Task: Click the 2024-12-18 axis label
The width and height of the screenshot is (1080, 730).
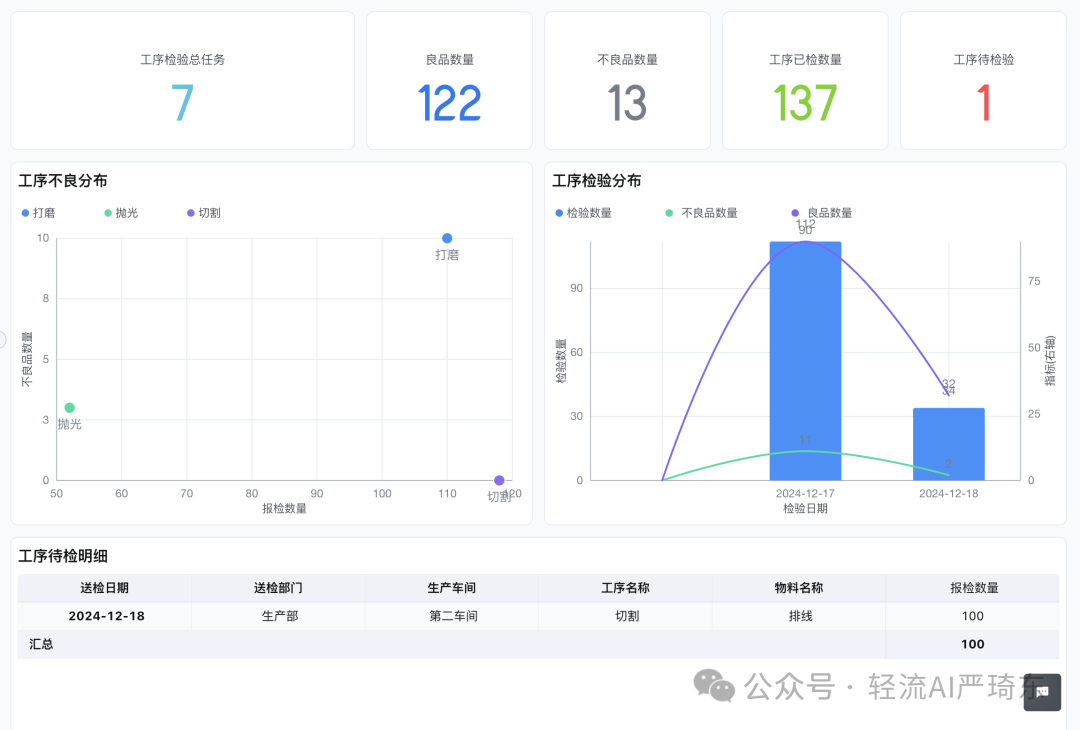Action: coord(948,493)
